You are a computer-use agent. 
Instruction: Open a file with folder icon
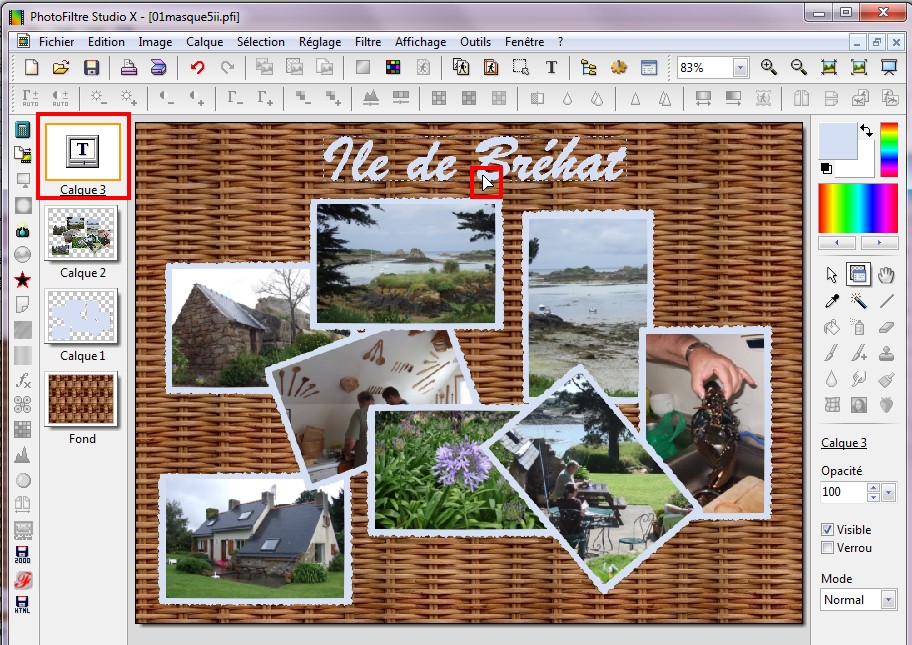coord(61,67)
